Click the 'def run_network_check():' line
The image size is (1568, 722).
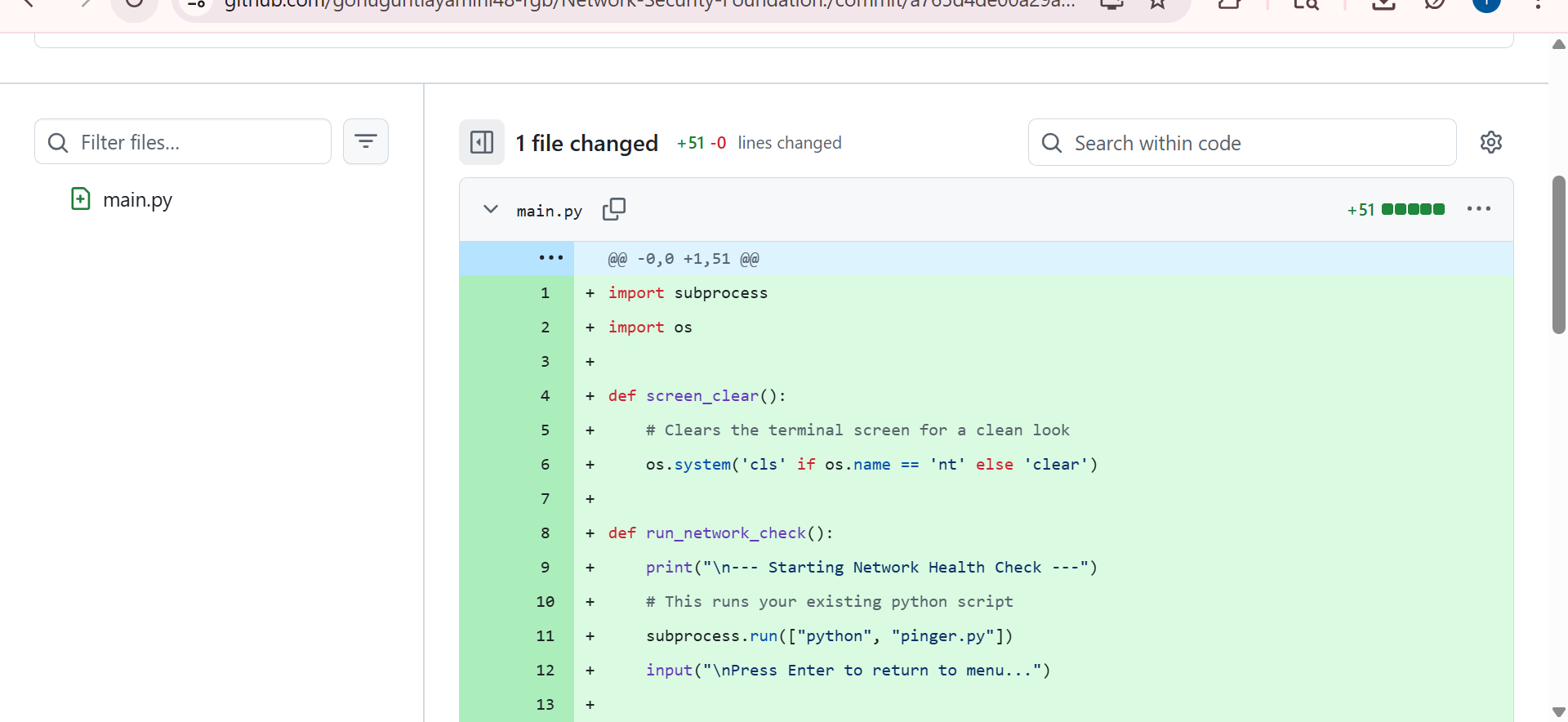pos(720,533)
